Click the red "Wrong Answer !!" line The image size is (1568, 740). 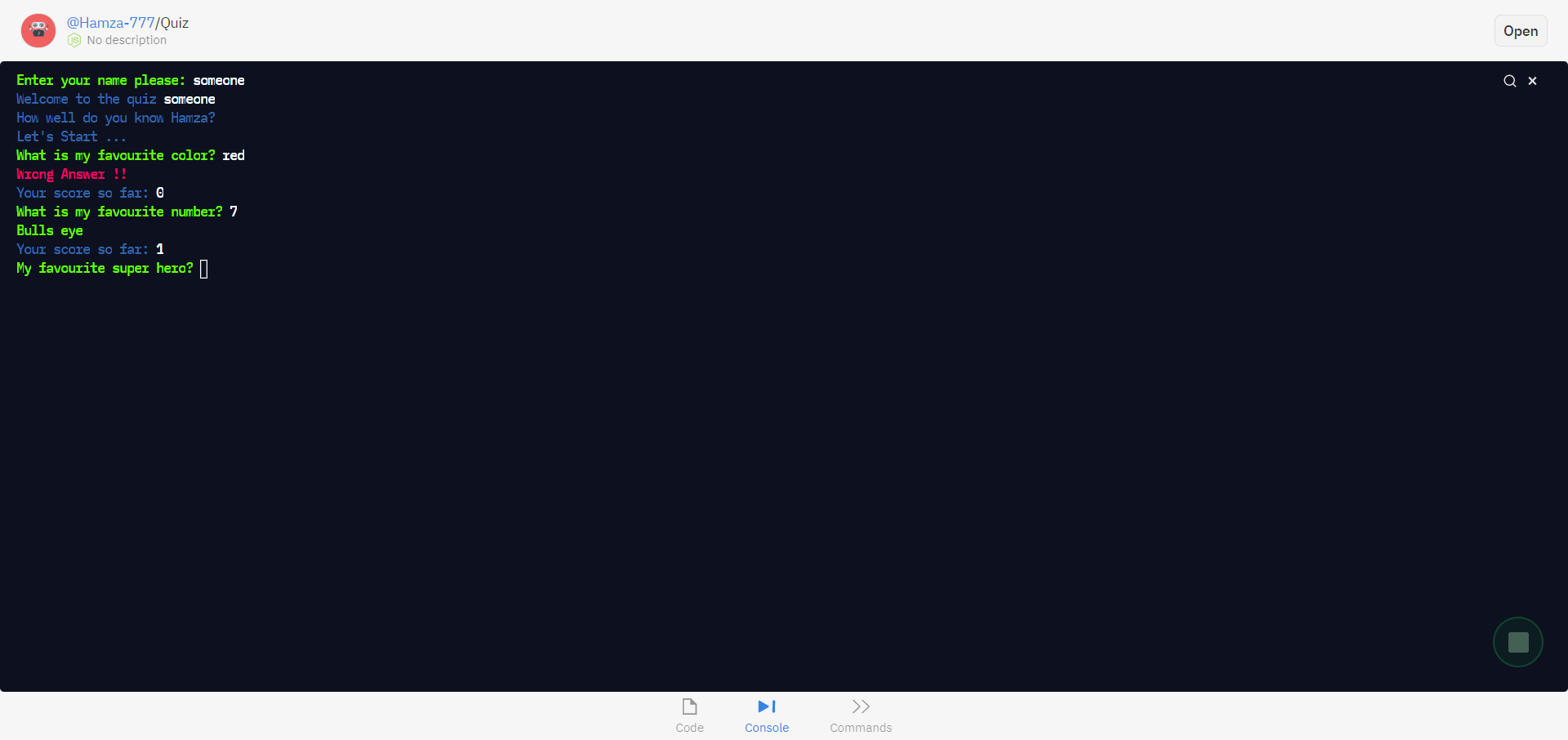72,174
